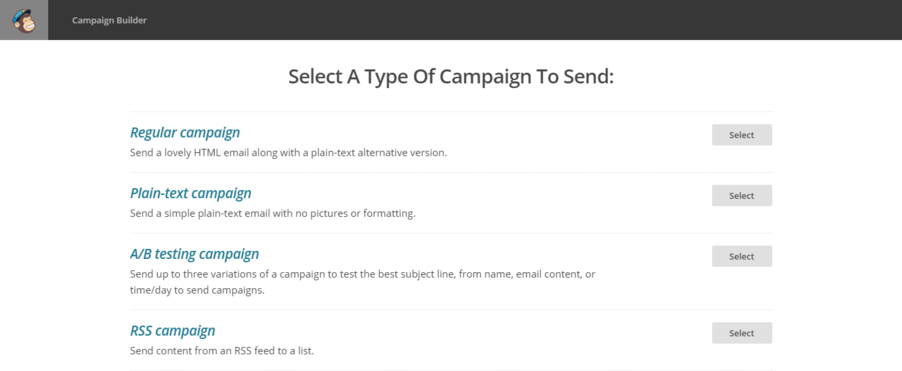Hit Select beside A/B testing campaign
The image size is (902, 371).
742,257
